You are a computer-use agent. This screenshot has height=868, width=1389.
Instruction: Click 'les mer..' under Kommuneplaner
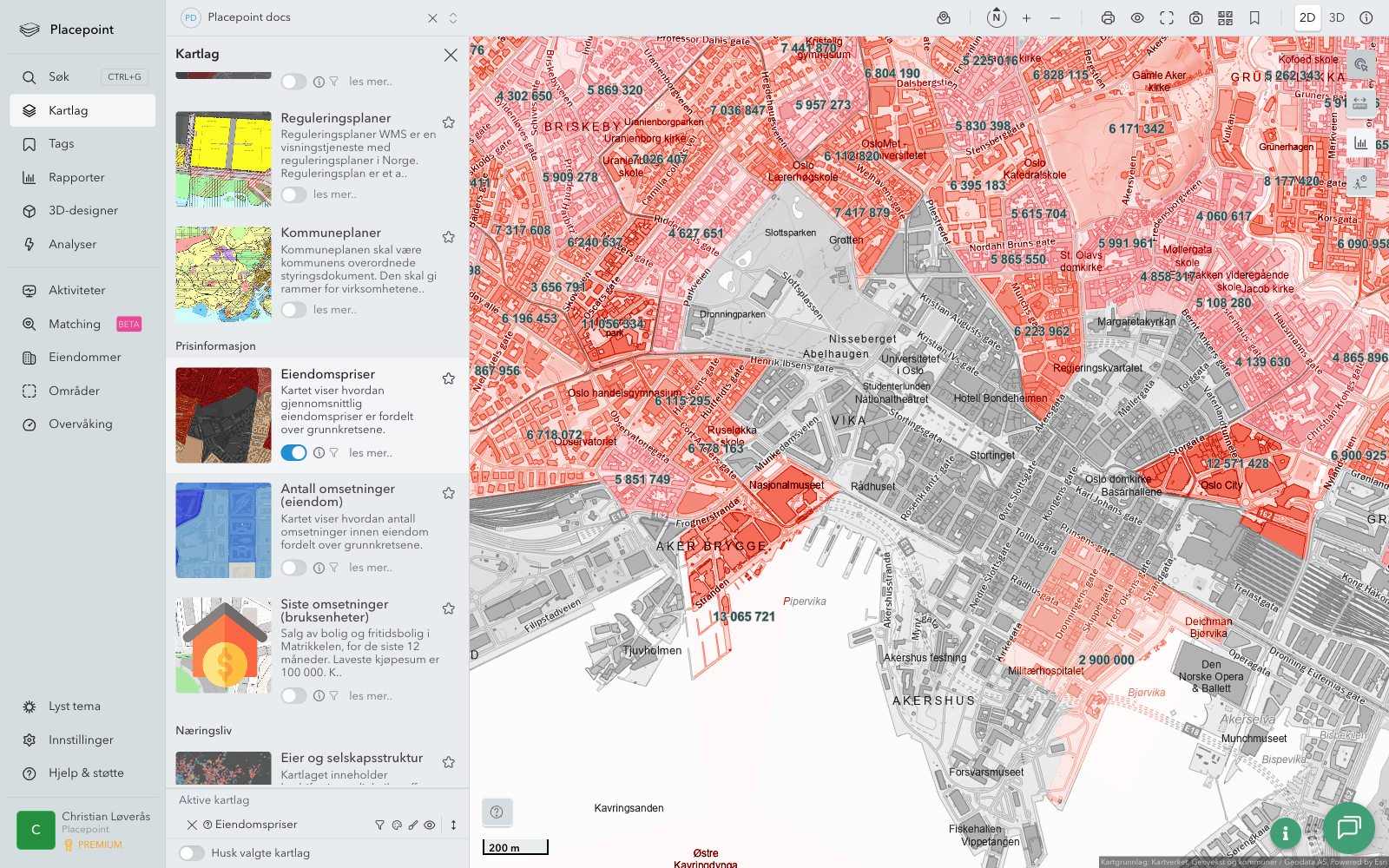[x=334, y=310]
